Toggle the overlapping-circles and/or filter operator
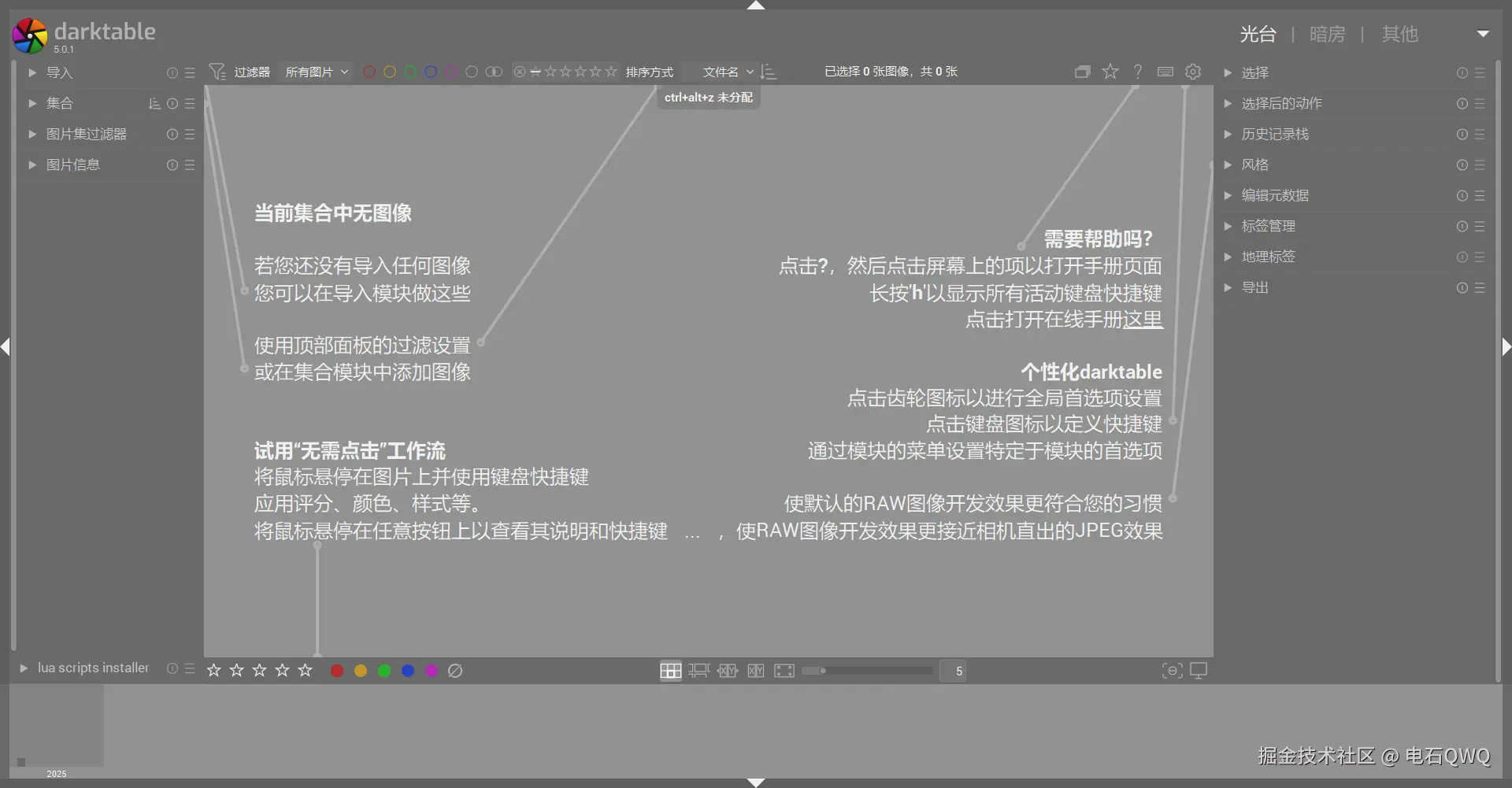 point(494,72)
